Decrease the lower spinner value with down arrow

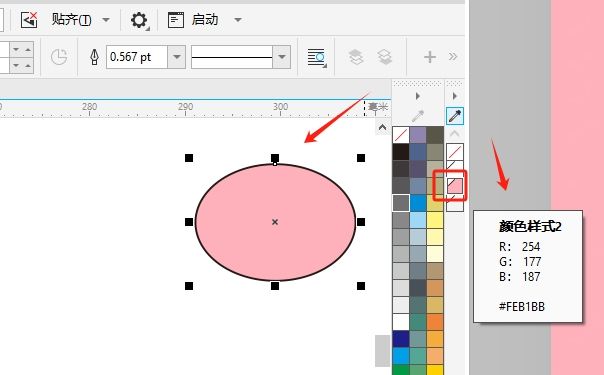click(x=16, y=65)
